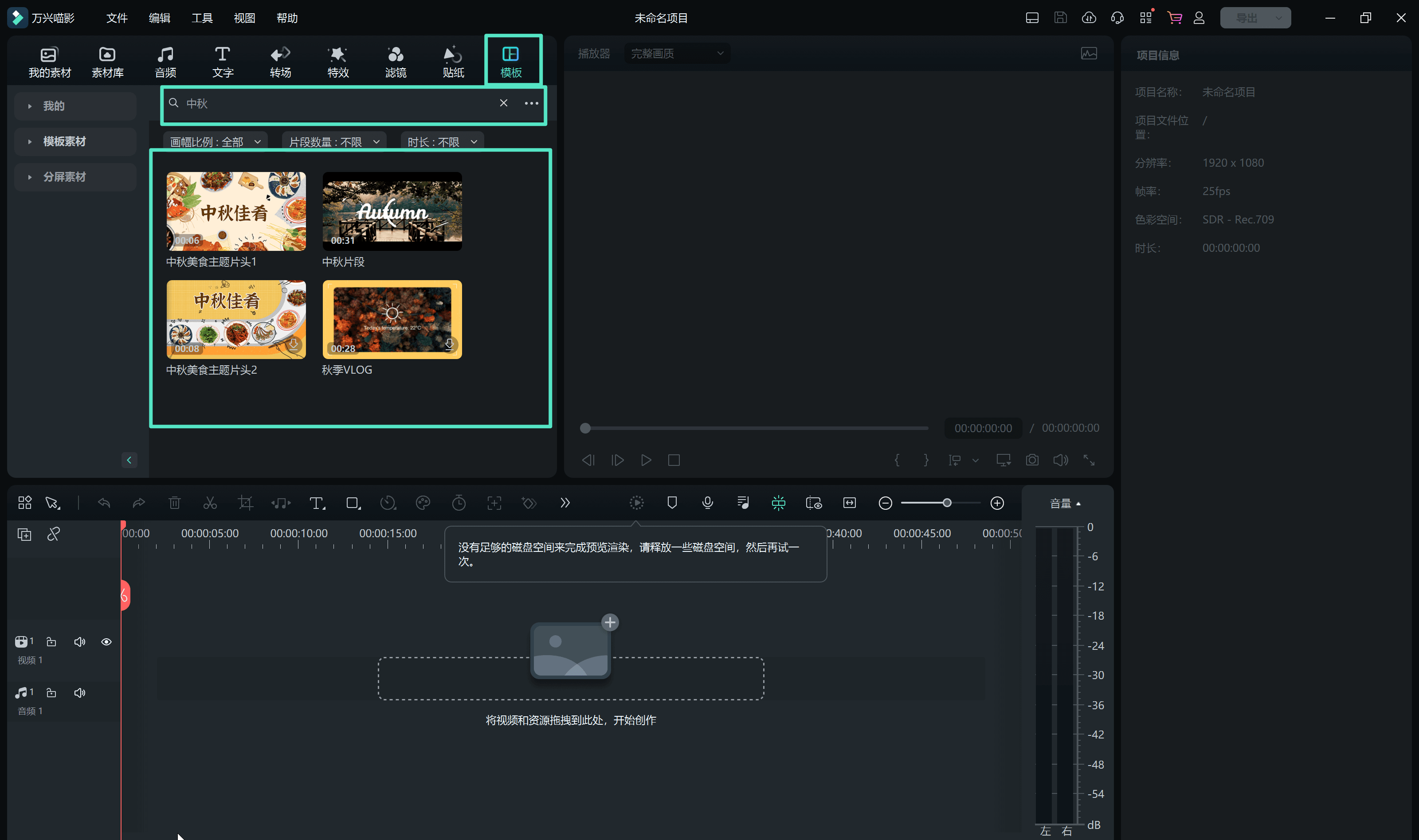Select the 中秋片段 Autumn template thumbnail
Screen dimensions: 1419x840
coord(392,211)
